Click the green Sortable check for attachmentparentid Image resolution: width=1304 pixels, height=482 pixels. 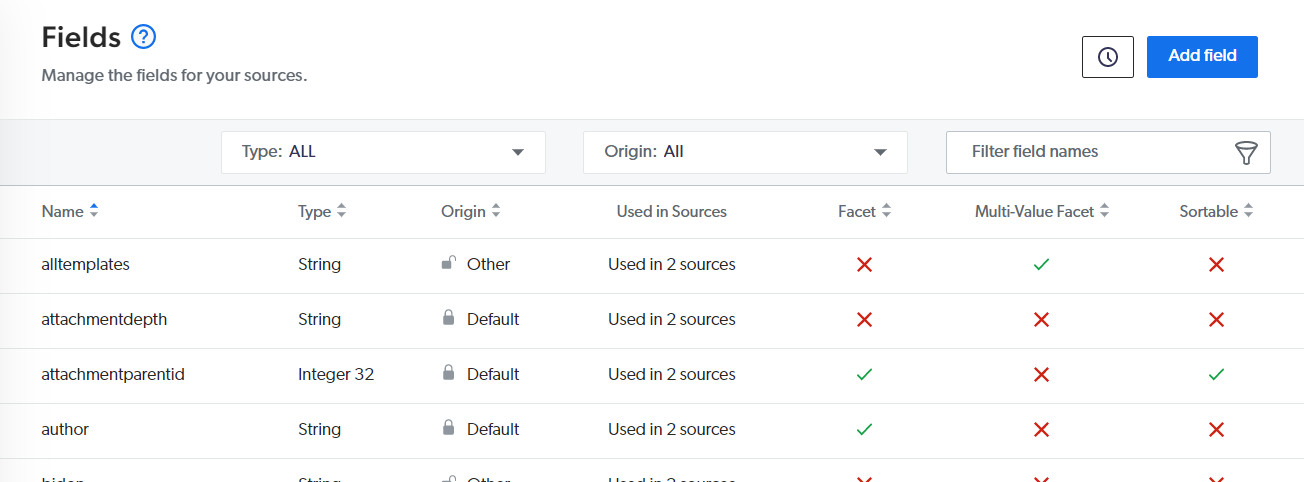1216,375
